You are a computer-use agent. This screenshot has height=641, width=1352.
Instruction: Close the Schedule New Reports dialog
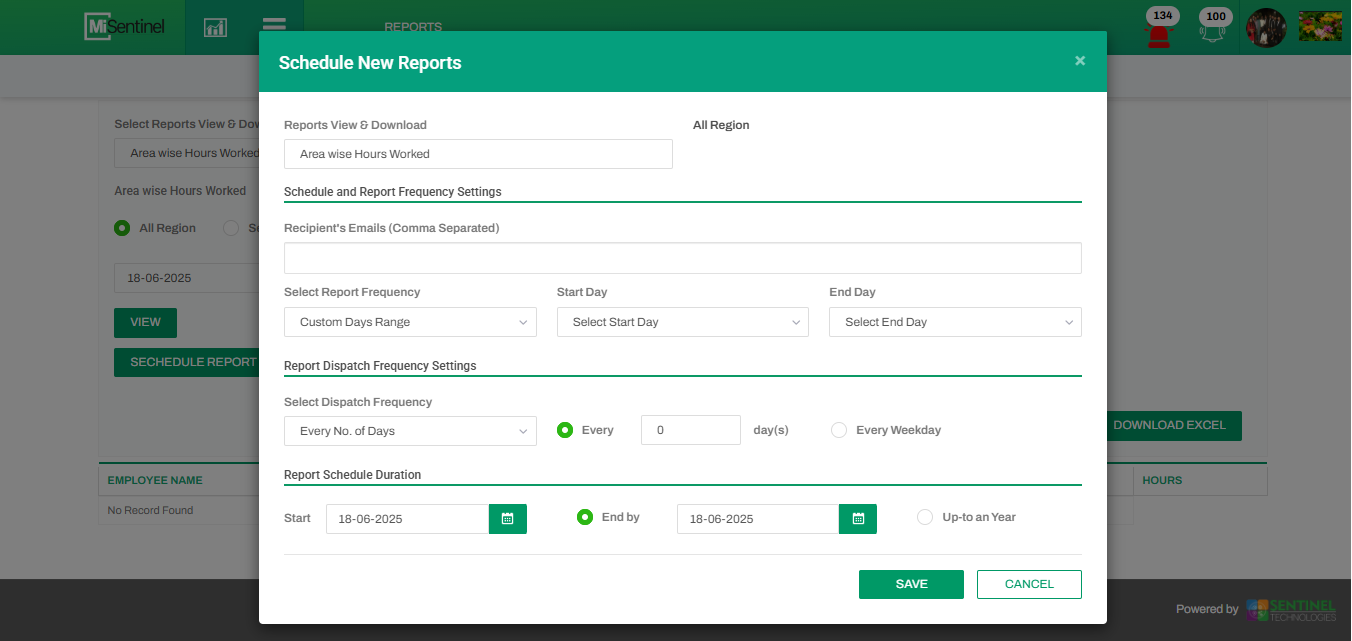(x=1080, y=61)
